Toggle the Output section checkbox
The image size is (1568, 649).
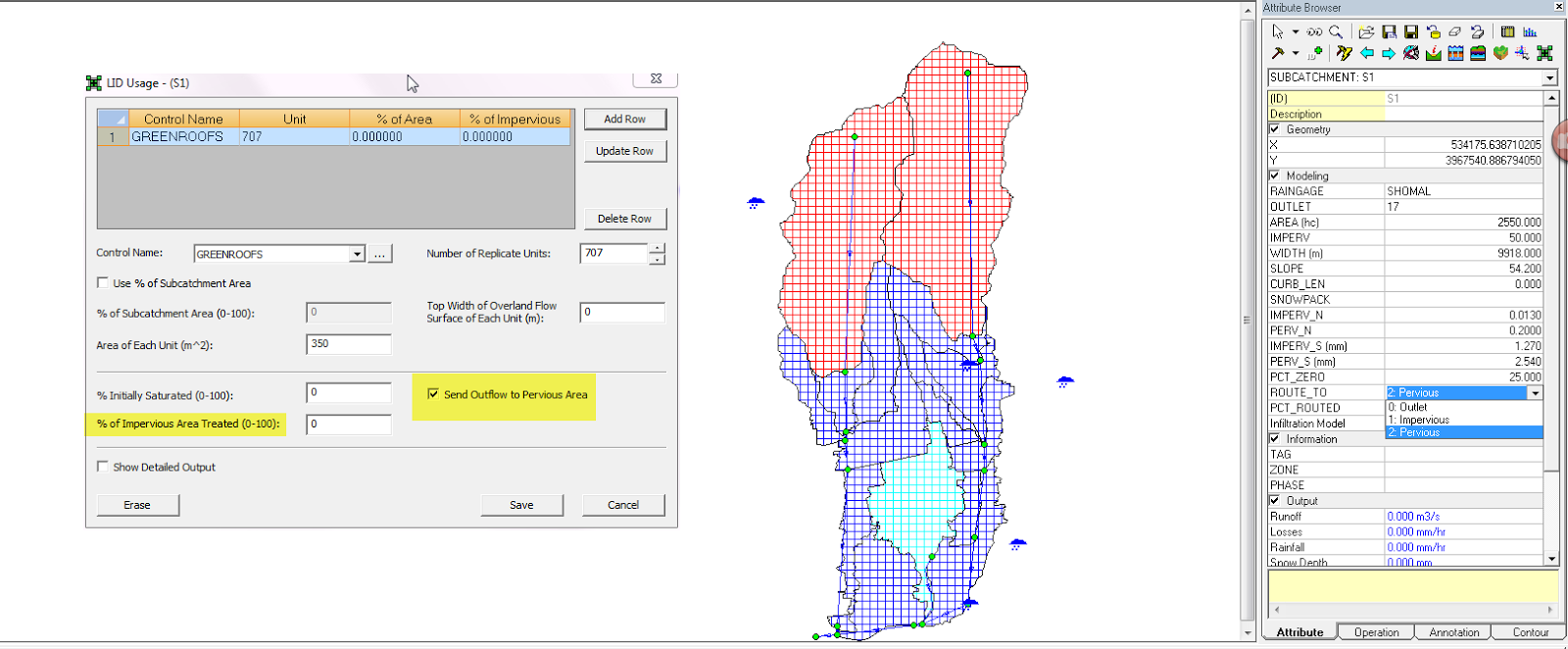click(1275, 501)
